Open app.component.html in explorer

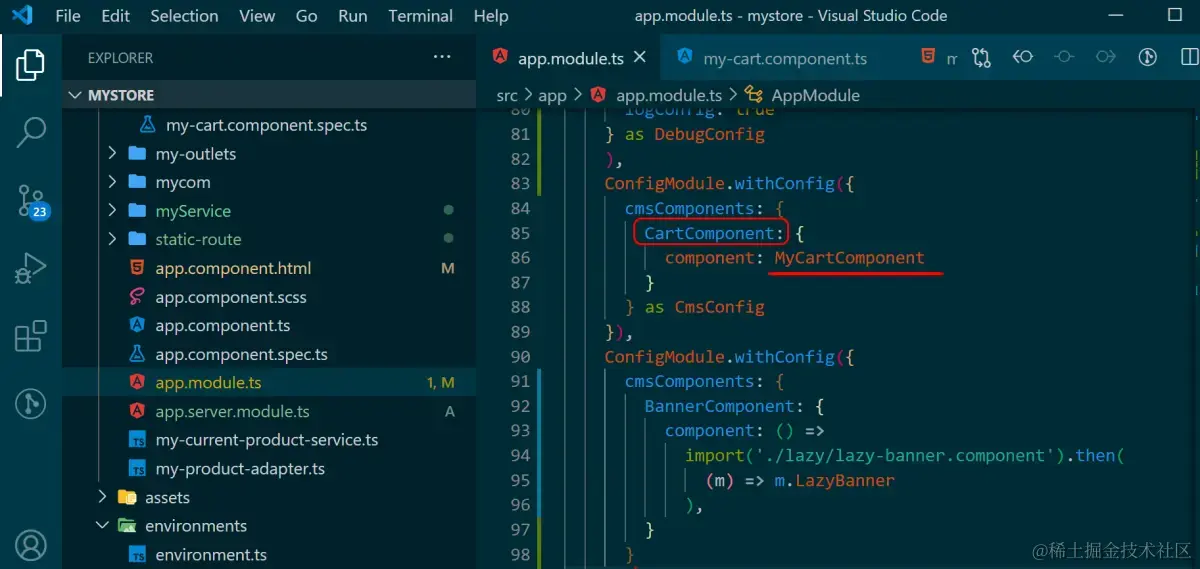(268, 268)
